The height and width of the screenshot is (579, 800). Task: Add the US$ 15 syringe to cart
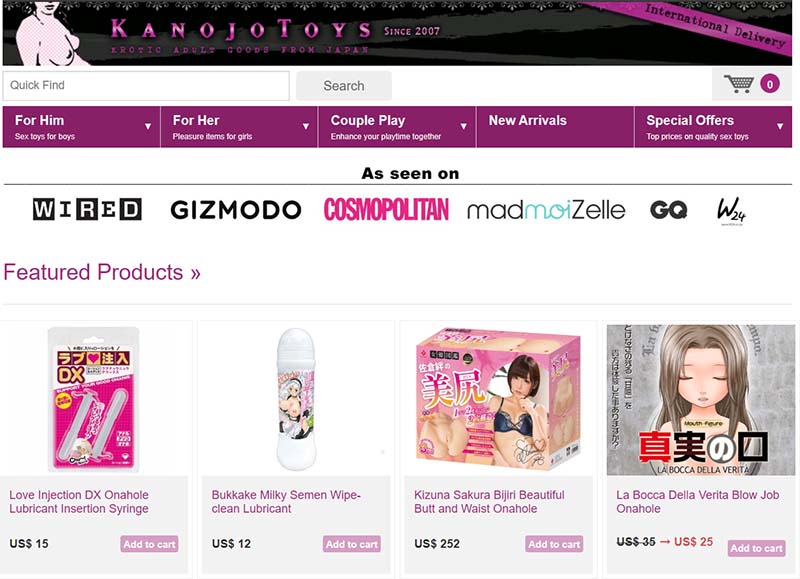coord(149,544)
